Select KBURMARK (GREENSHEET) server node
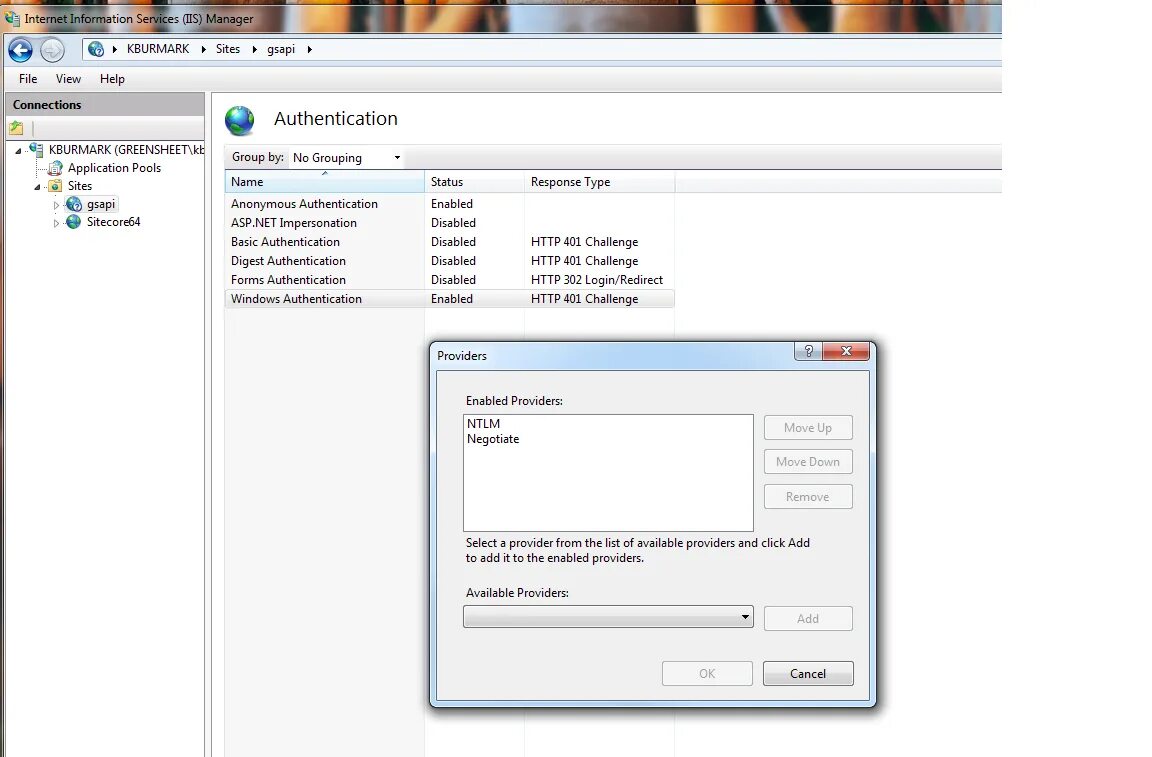The height and width of the screenshot is (757, 1152). click(126, 149)
